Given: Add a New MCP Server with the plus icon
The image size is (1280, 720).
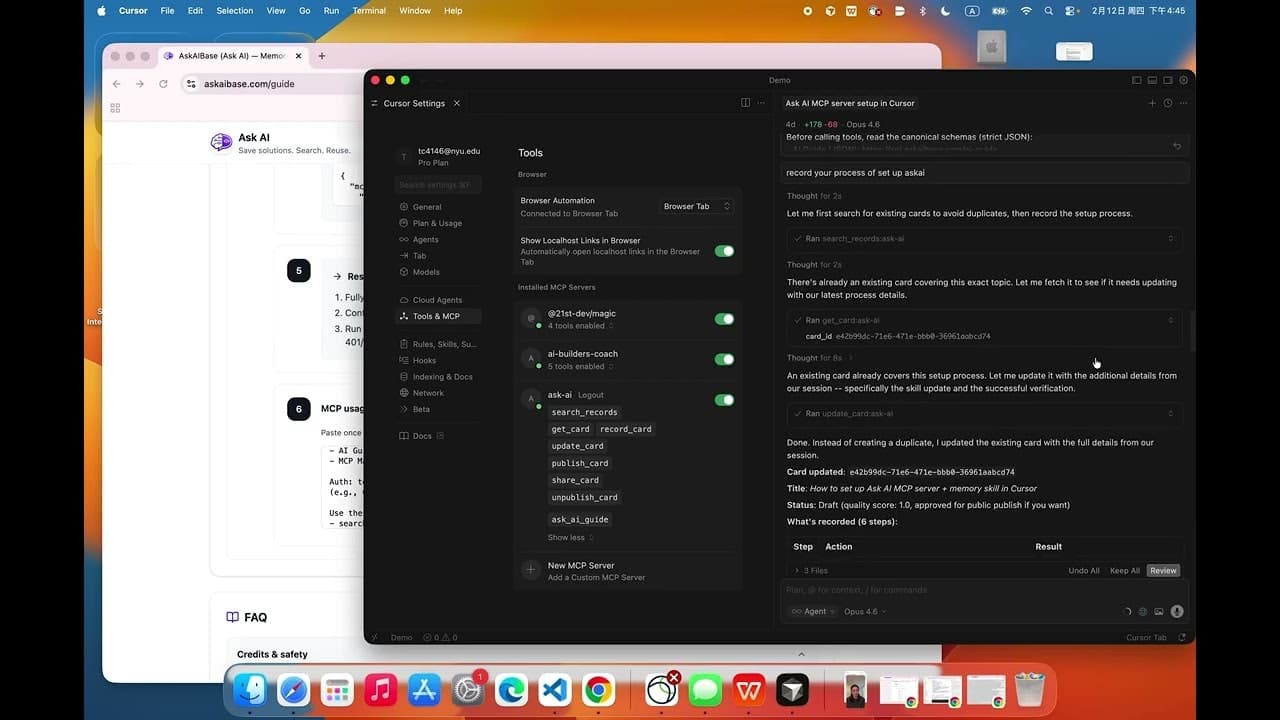Looking at the screenshot, I should click(x=530, y=570).
